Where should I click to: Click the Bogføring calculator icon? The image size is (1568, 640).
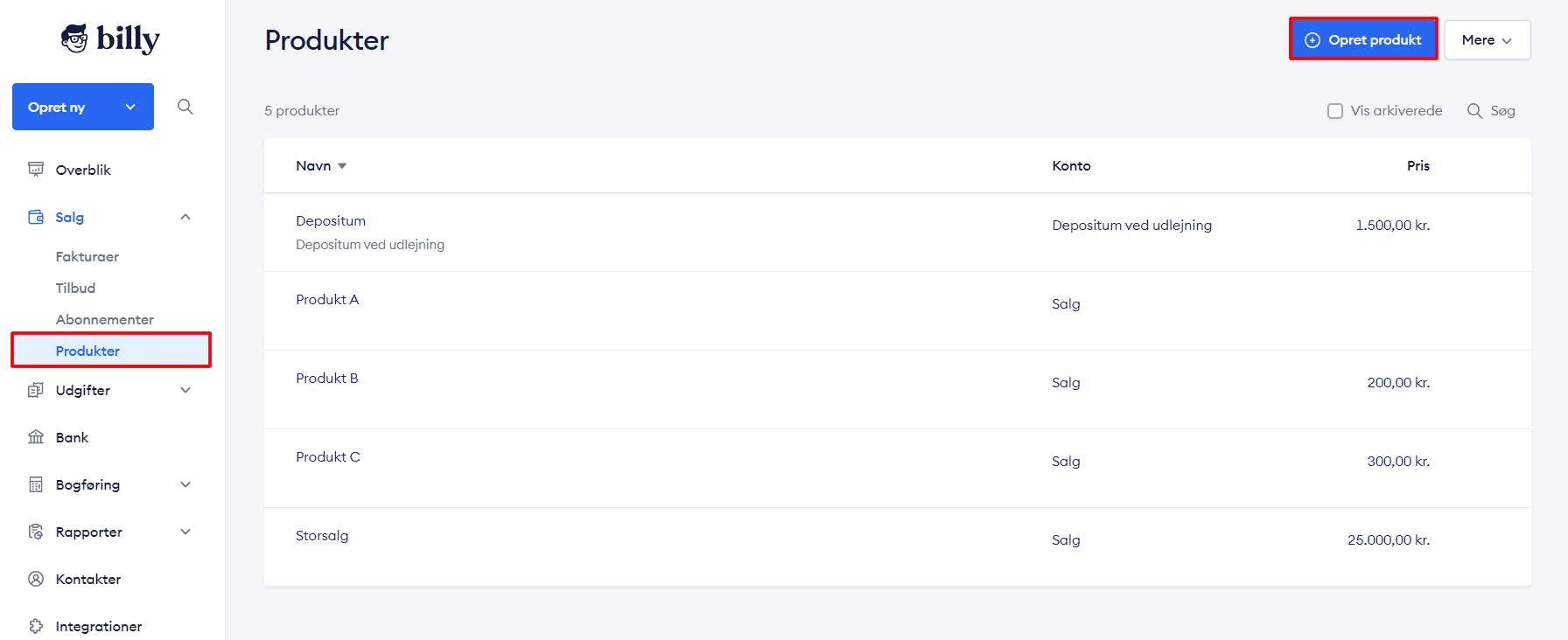coord(36,484)
